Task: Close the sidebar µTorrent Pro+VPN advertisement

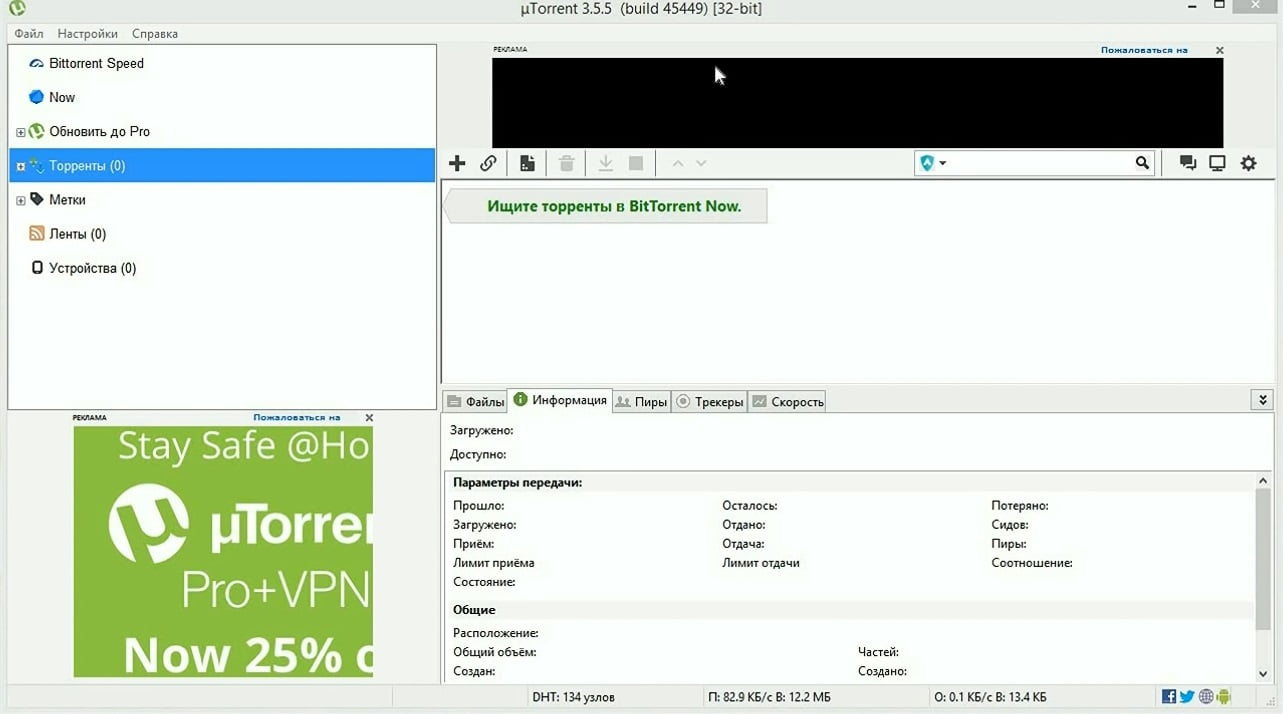Action: (x=369, y=418)
